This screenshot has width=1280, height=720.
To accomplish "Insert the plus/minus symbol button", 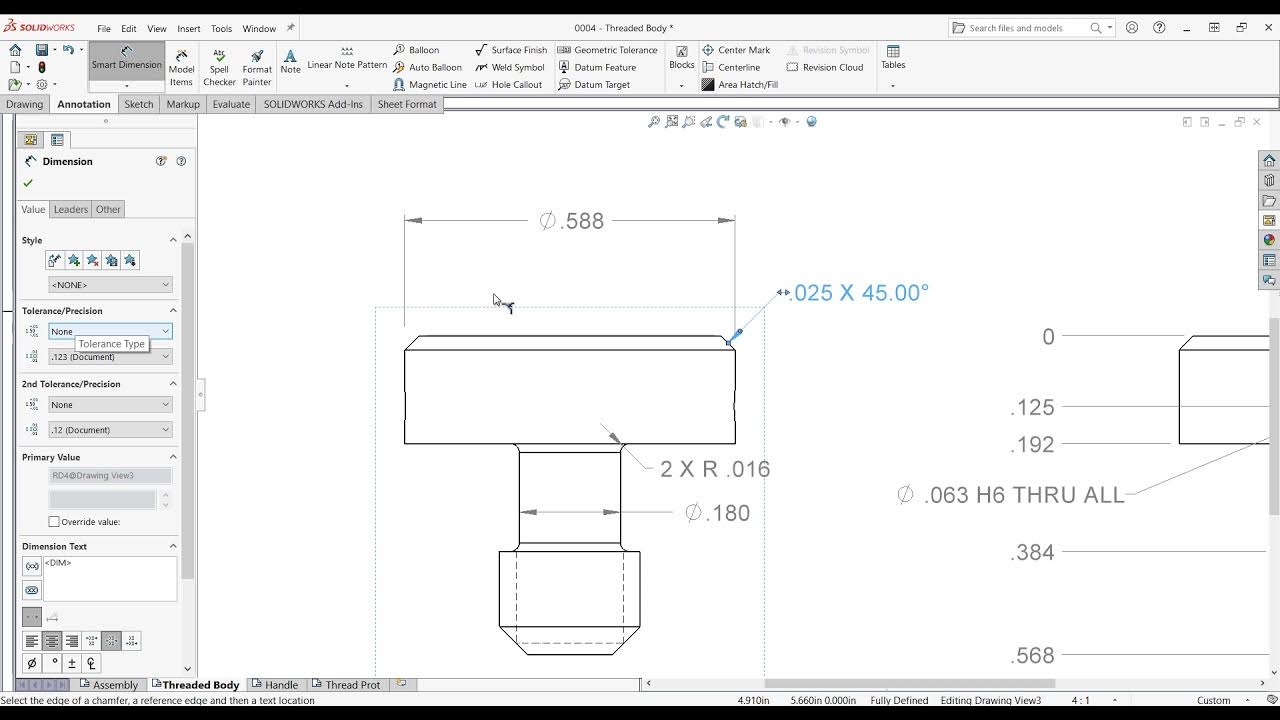I will [71, 663].
